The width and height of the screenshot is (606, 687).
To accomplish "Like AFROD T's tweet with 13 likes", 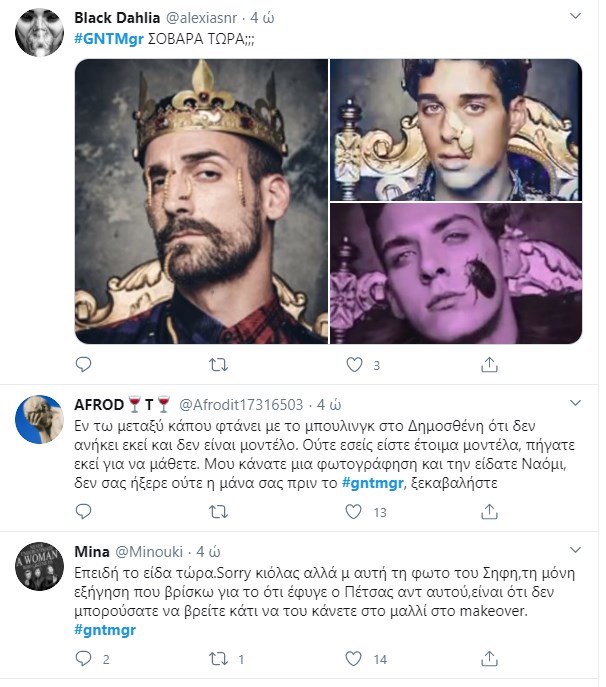I will [x=351, y=512].
